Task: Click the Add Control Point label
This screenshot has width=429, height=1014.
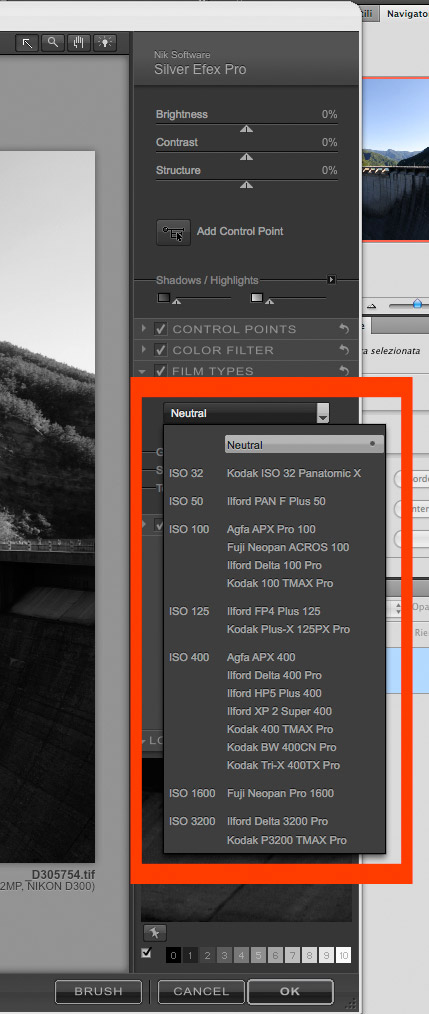Action: pos(240,232)
